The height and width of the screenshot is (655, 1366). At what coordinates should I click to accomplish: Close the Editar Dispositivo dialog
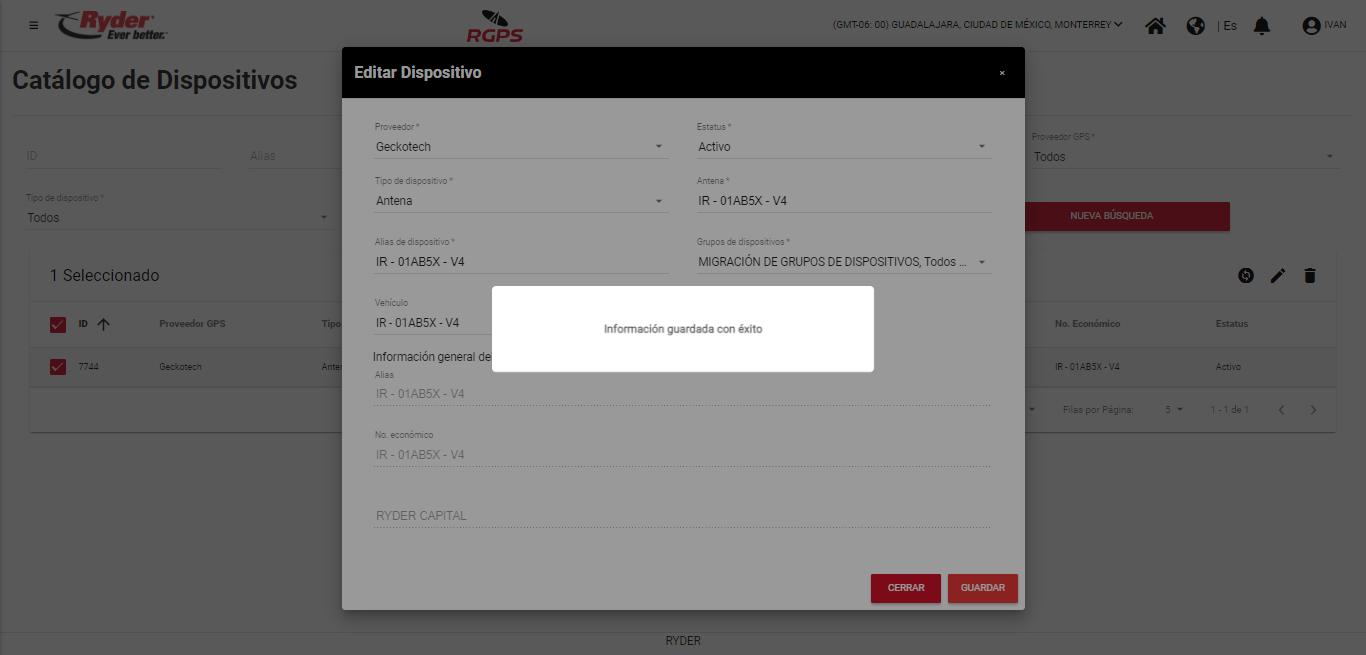[1002, 73]
